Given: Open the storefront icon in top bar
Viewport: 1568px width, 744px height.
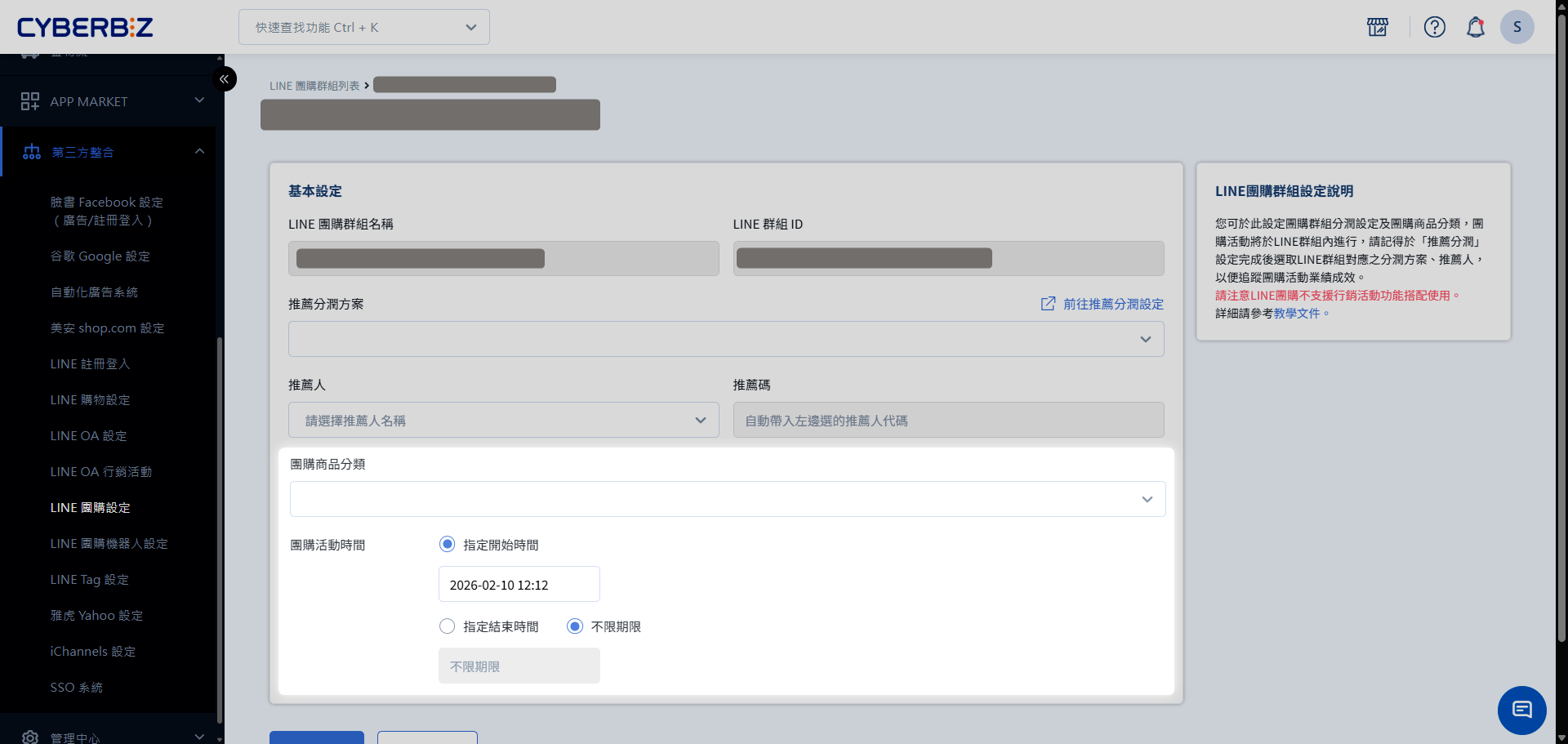Looking at the screenshot, I should coord(1378,27).
